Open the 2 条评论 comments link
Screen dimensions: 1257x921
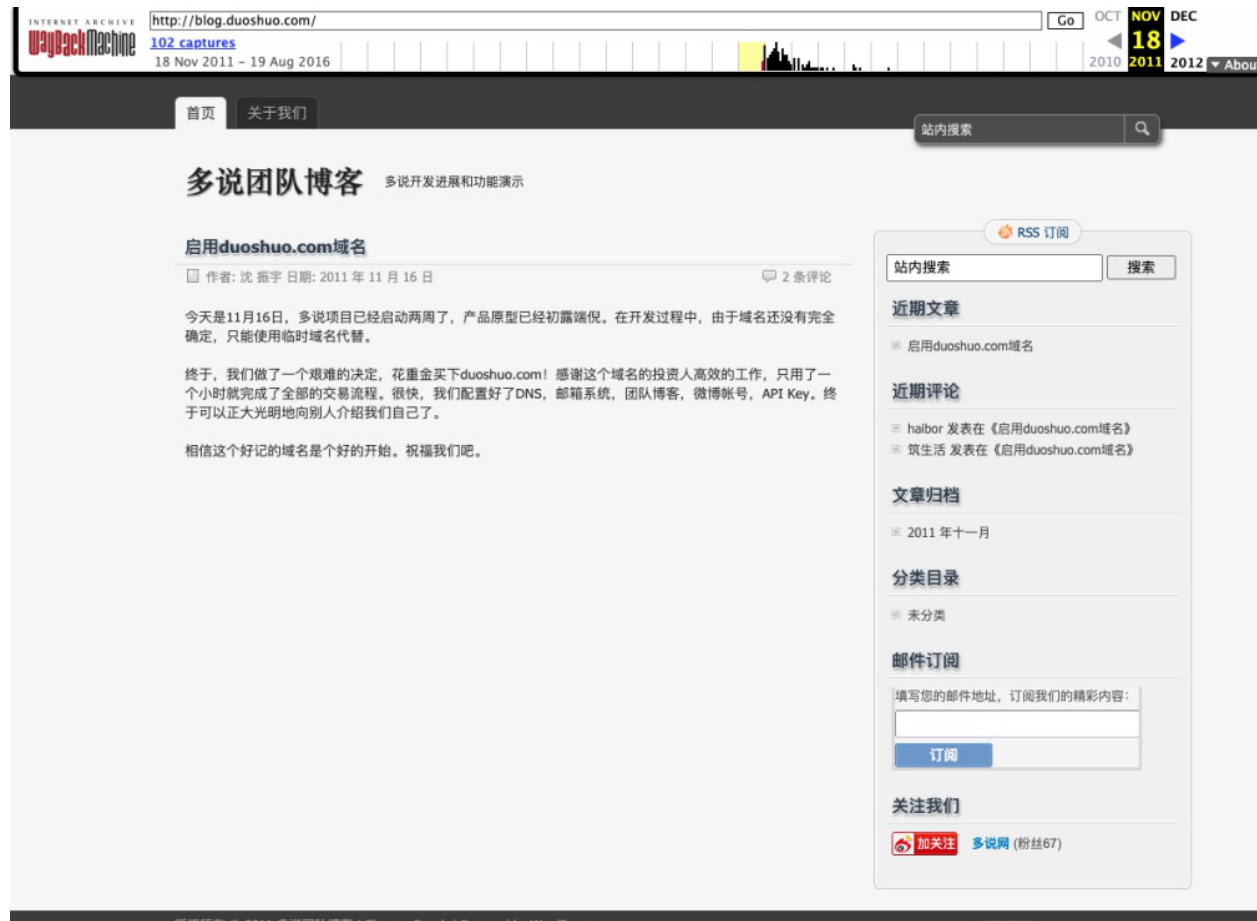[x=806, y=277]
